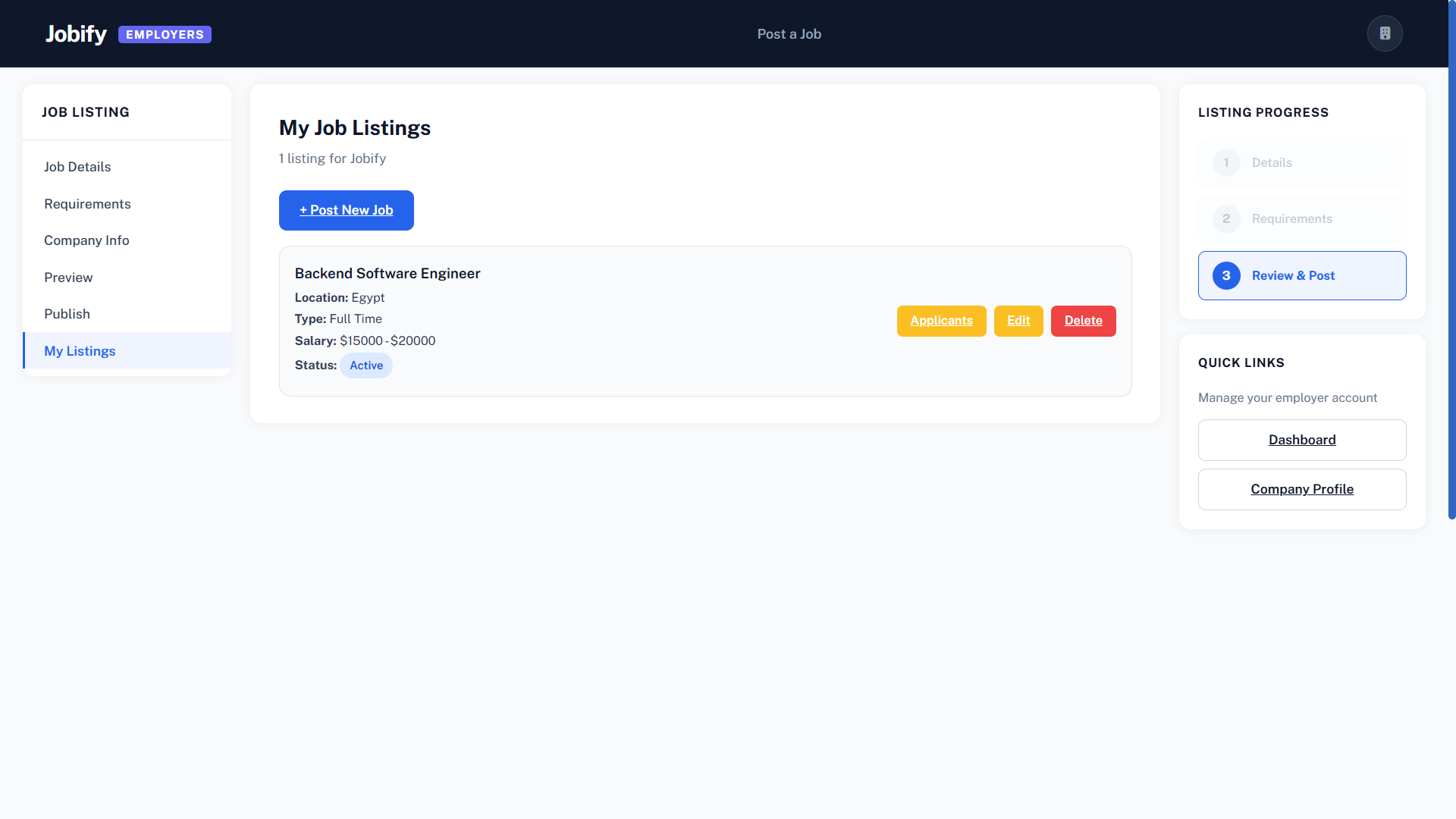Open My Listings in the sidebar
Screen dimensions: 1456x819
coord(127,351)
